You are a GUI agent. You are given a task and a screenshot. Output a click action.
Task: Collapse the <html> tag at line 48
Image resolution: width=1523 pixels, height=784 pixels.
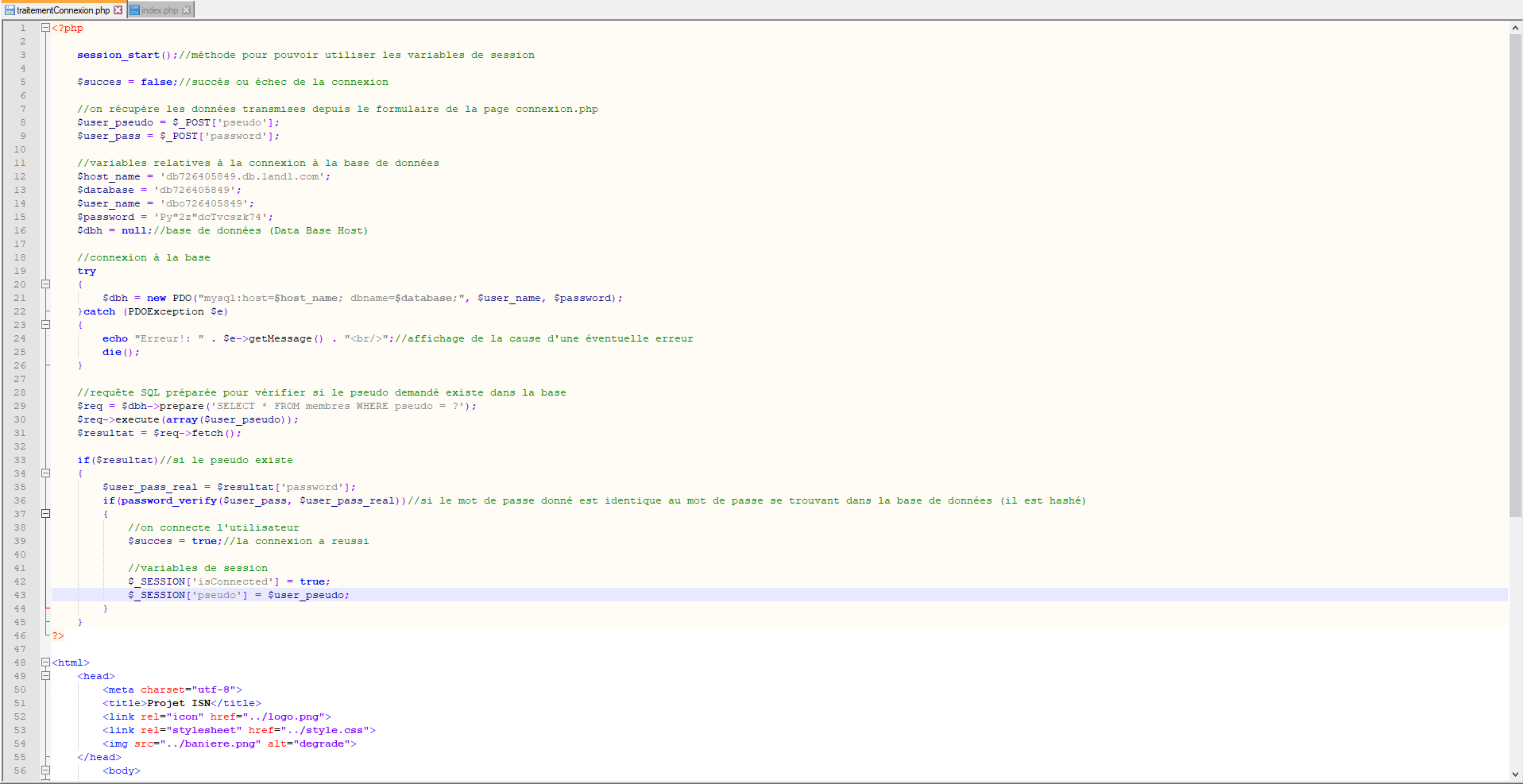click(45, 662)
